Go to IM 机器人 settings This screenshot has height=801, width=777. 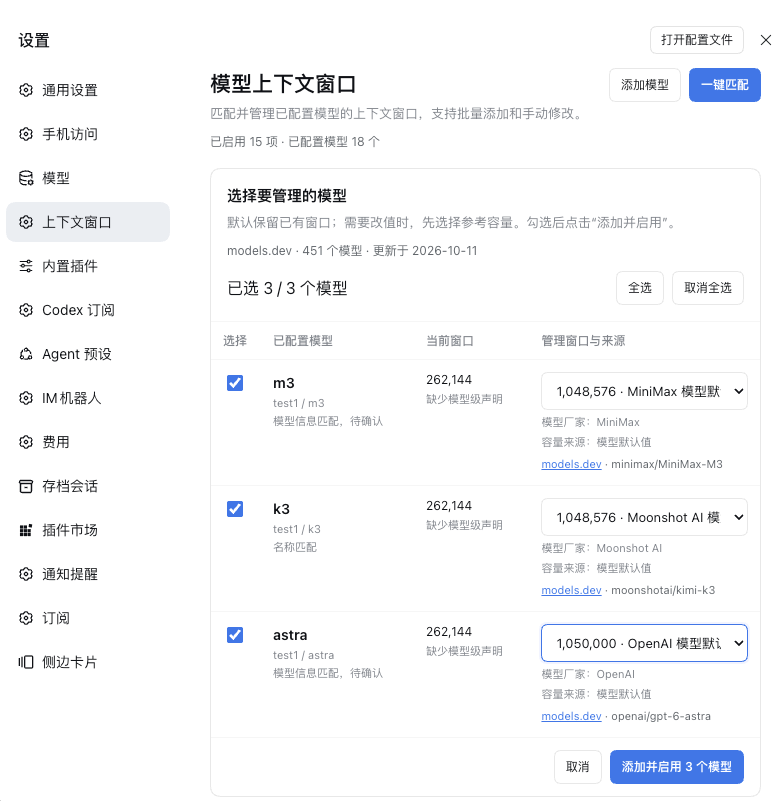point(88,398)
